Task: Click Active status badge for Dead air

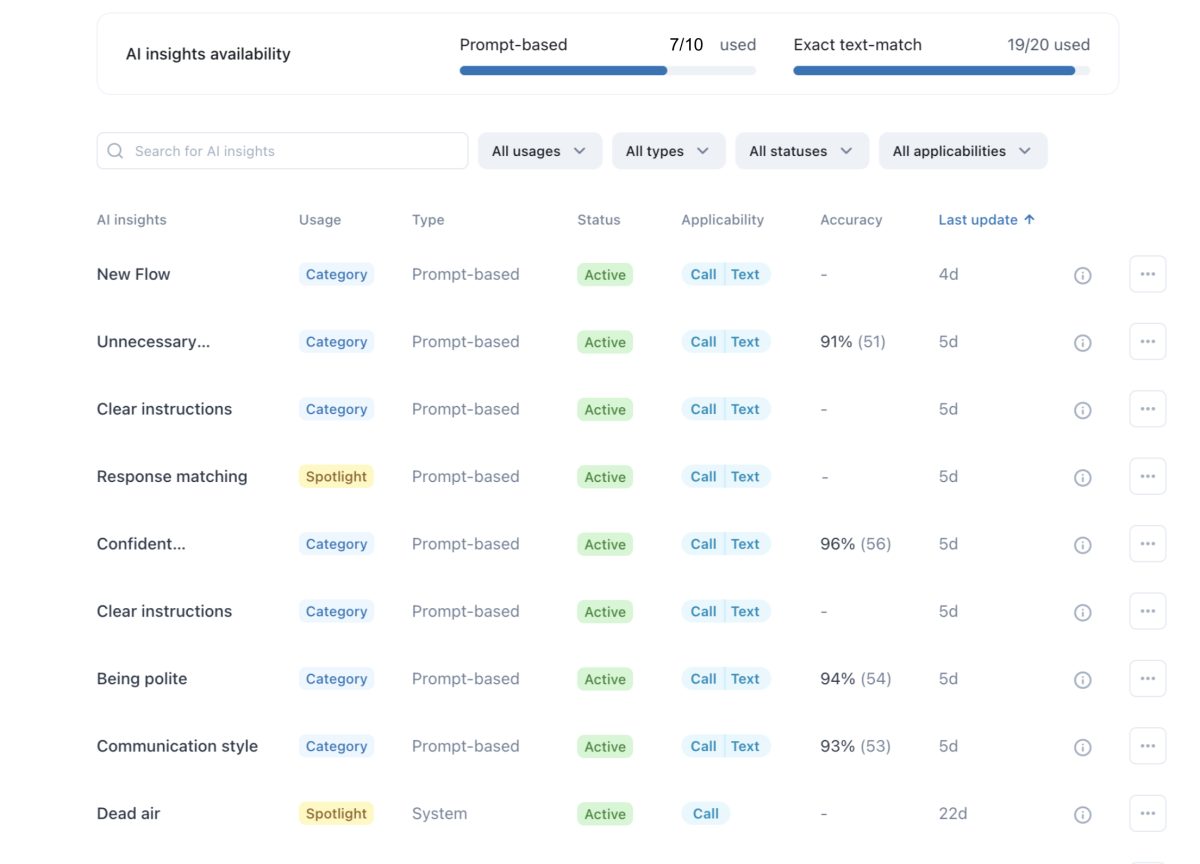Action: [605, 814]
